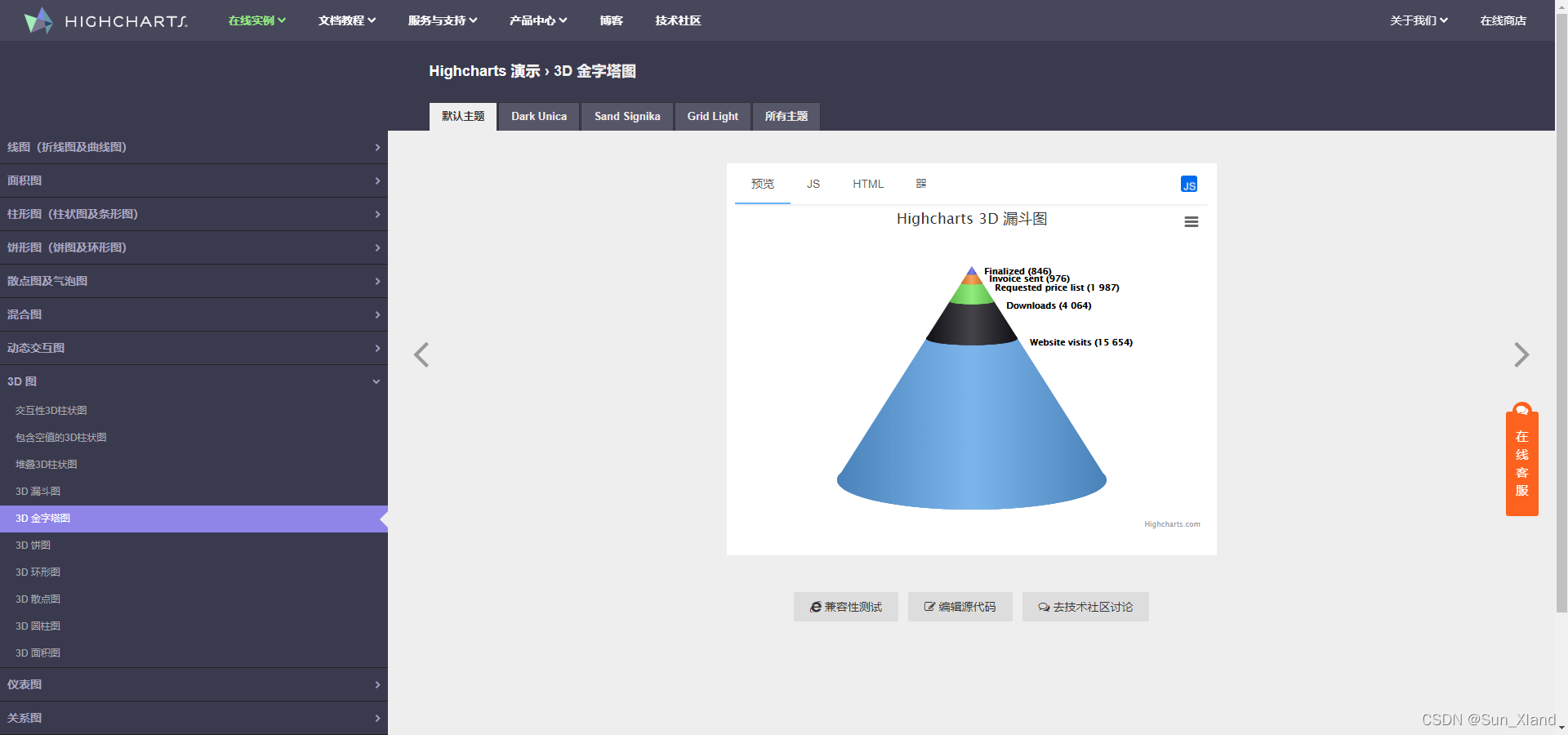Expand the 仪表图 category
Viewport: 1568px width, 735px height.
pos(194,684)
